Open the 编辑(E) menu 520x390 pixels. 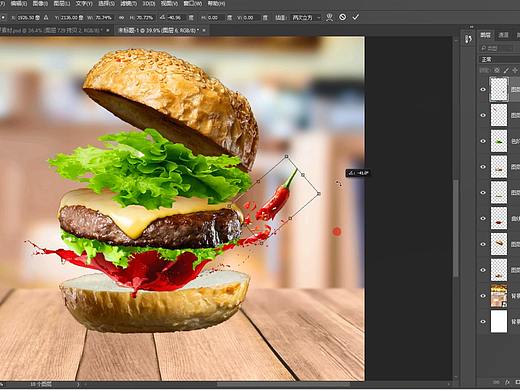click(18, 4)
